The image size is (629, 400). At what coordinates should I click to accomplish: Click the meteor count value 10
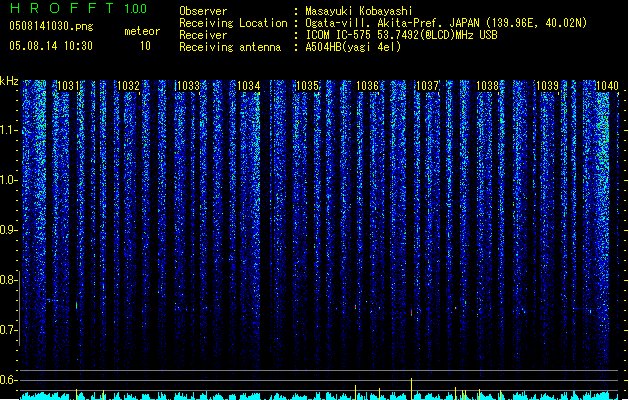click(145, 46)
